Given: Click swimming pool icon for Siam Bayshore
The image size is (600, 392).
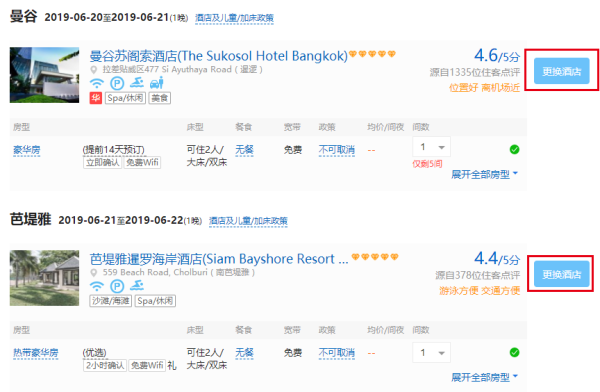Looking at the screenshot, I should (137, 285).
